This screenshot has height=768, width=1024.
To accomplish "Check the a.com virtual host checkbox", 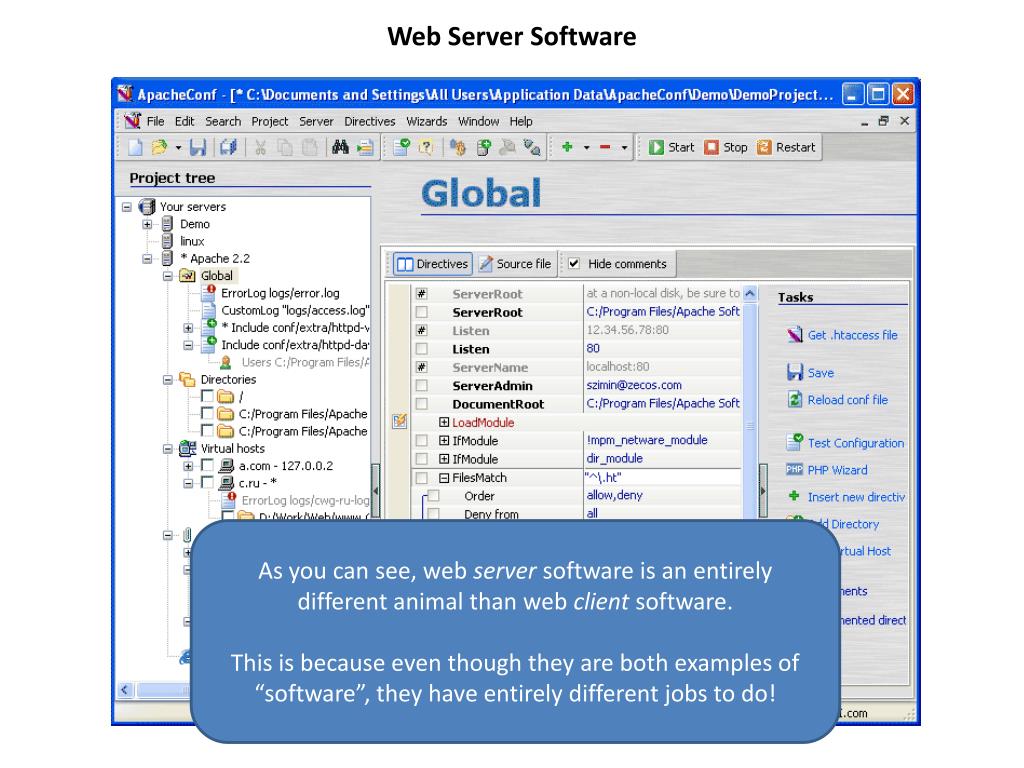I will [207, 465].
